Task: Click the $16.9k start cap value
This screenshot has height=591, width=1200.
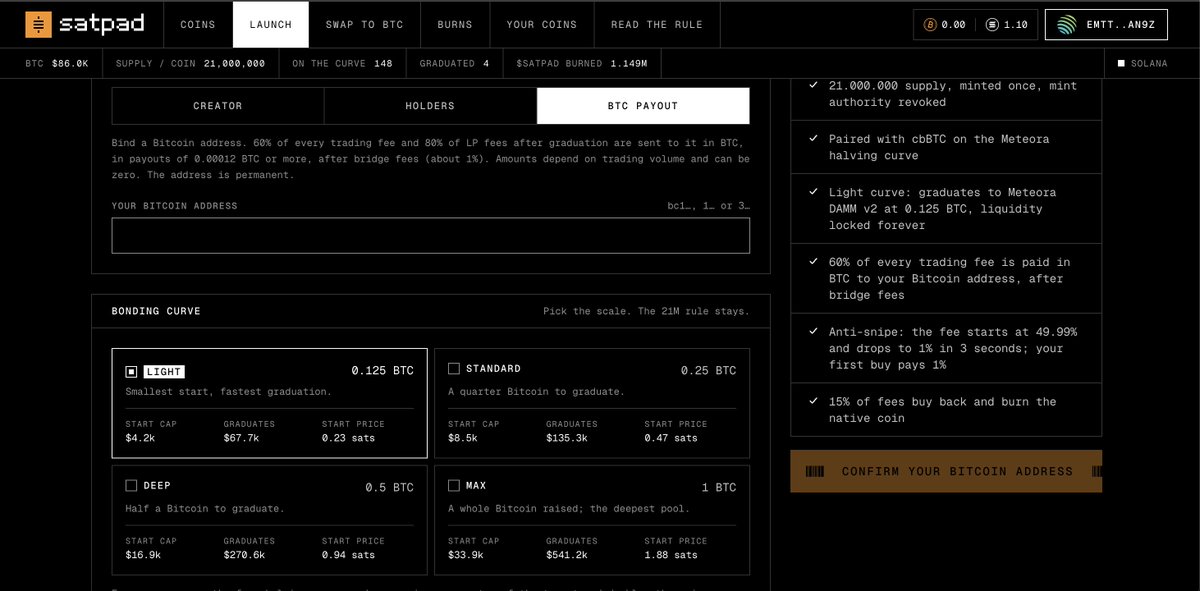Action: click(144, 555)
